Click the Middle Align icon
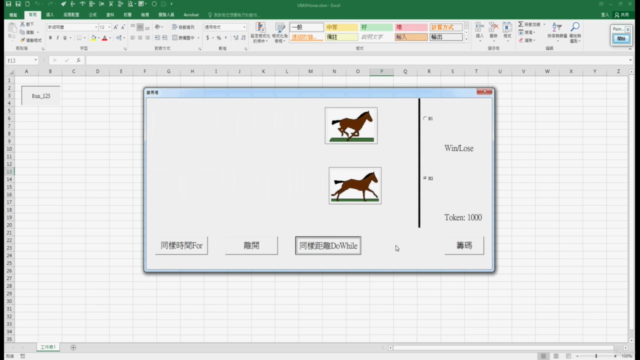640x360 pixels. pos(140,27)
